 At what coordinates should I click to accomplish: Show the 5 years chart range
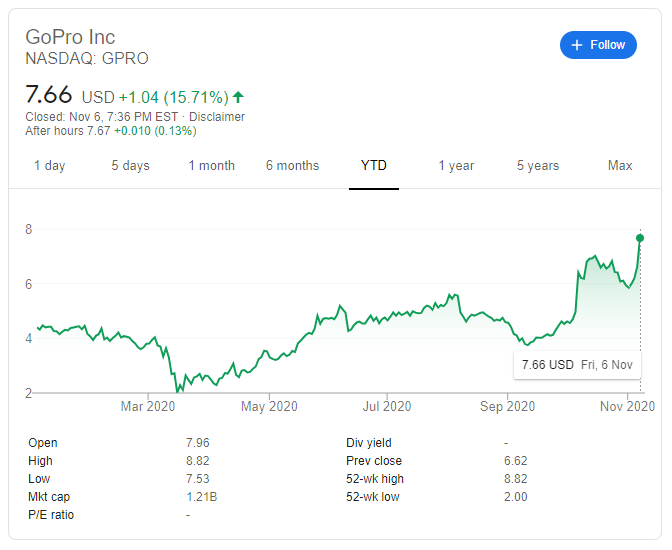coord(538,166)
